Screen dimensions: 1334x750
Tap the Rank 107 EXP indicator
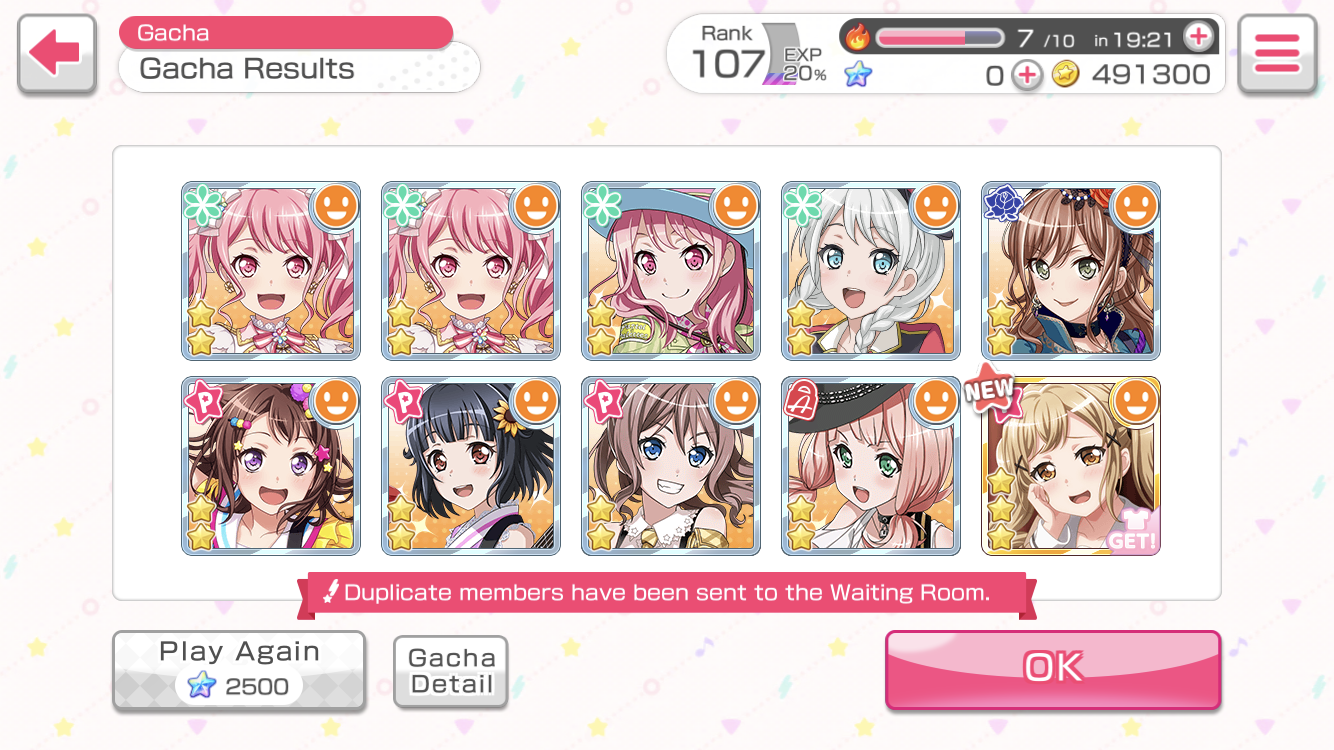coord(758,56)
